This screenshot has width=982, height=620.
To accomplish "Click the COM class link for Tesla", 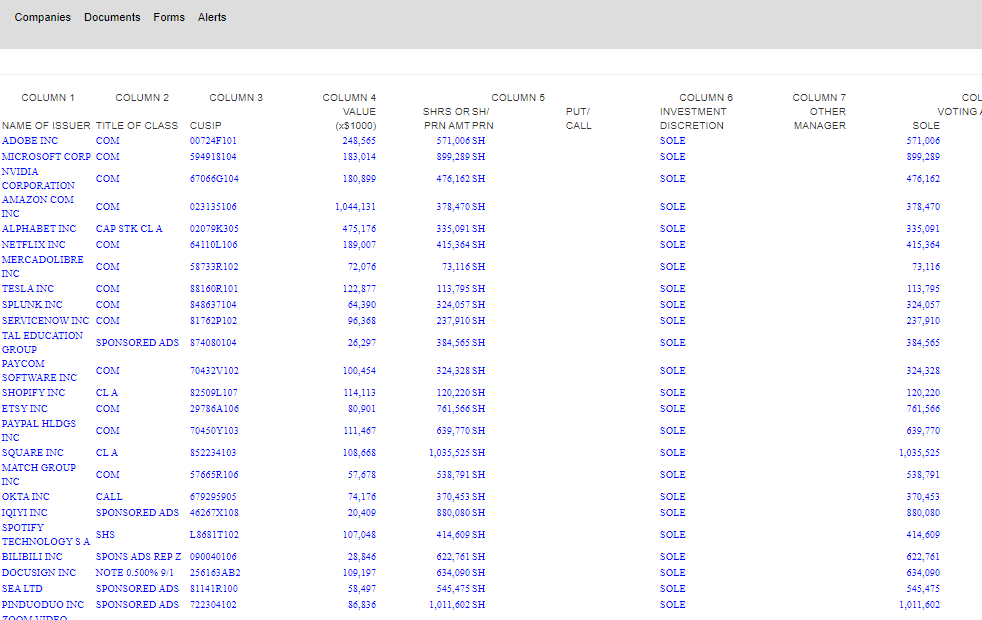I will pyautogui.click(x=107, y=289).
